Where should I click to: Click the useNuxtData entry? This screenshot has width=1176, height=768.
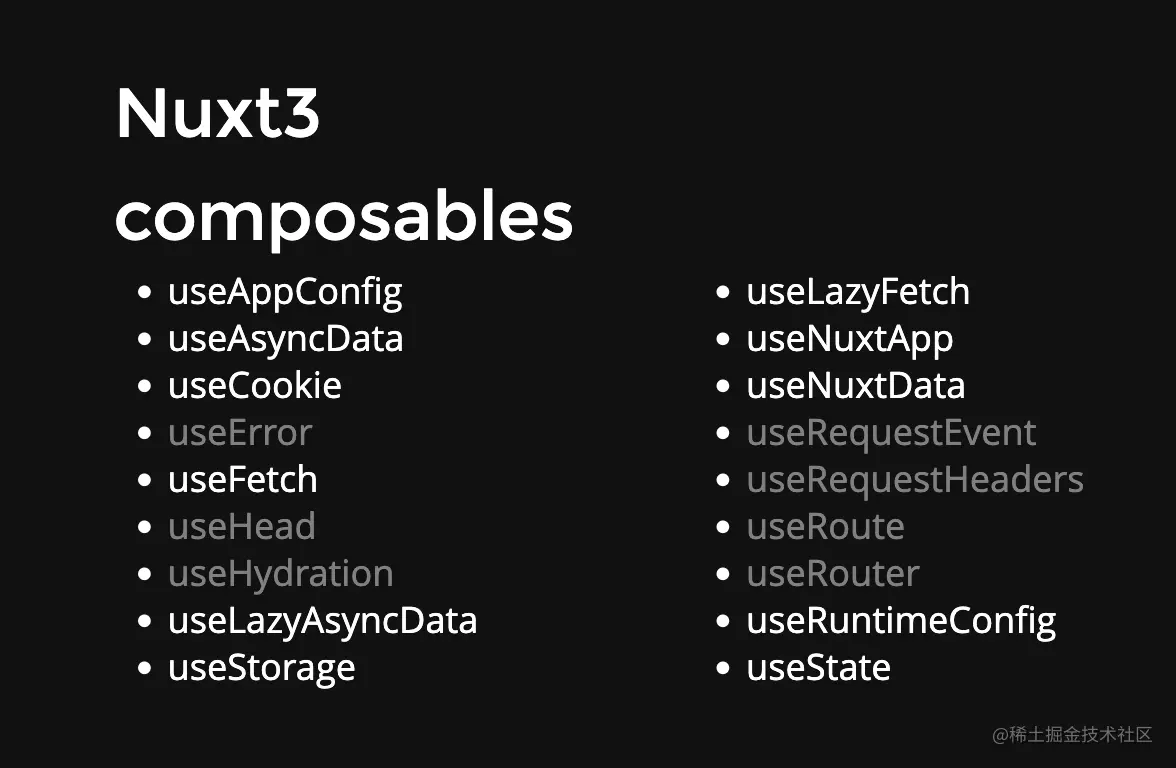pyautogui.click(x=856, y=386)
